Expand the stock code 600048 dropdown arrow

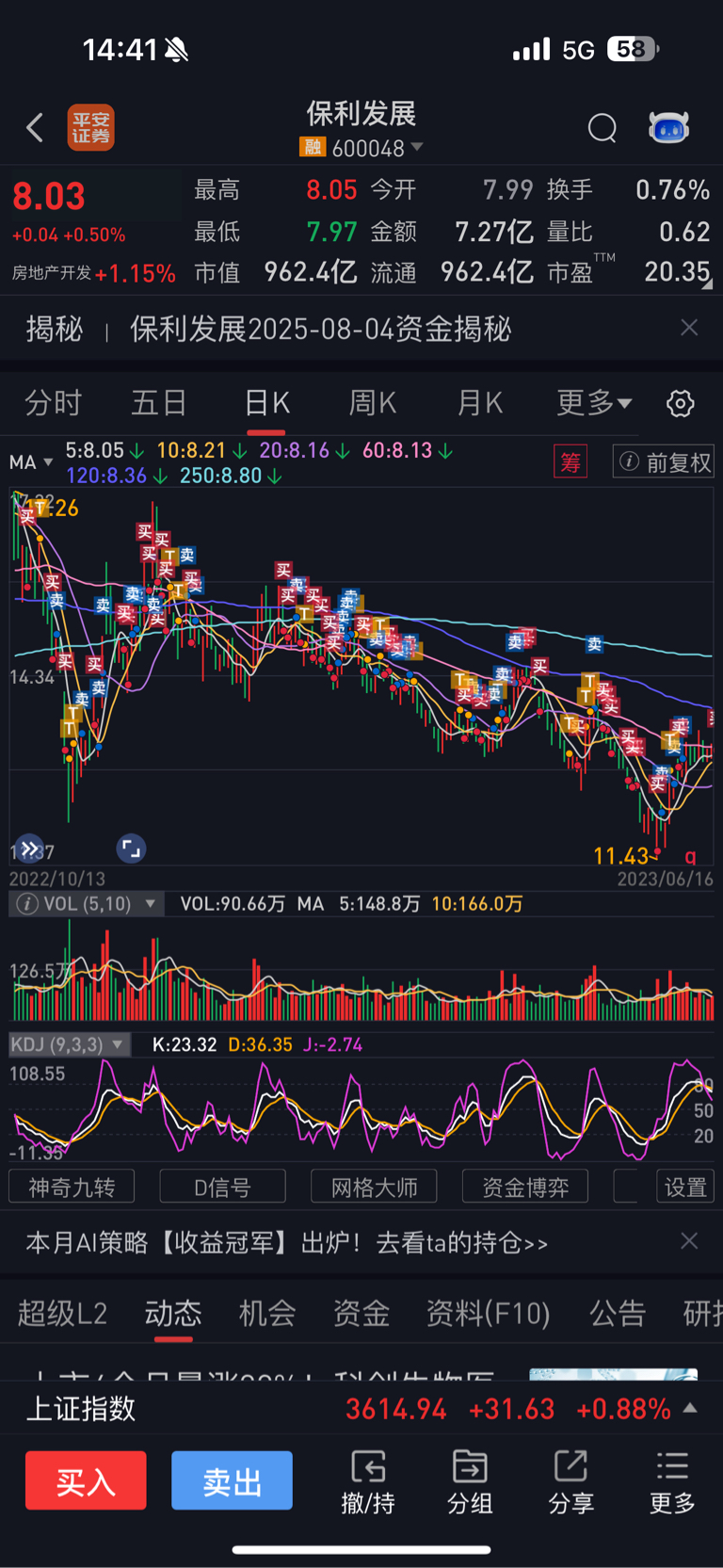pos(417,147)
